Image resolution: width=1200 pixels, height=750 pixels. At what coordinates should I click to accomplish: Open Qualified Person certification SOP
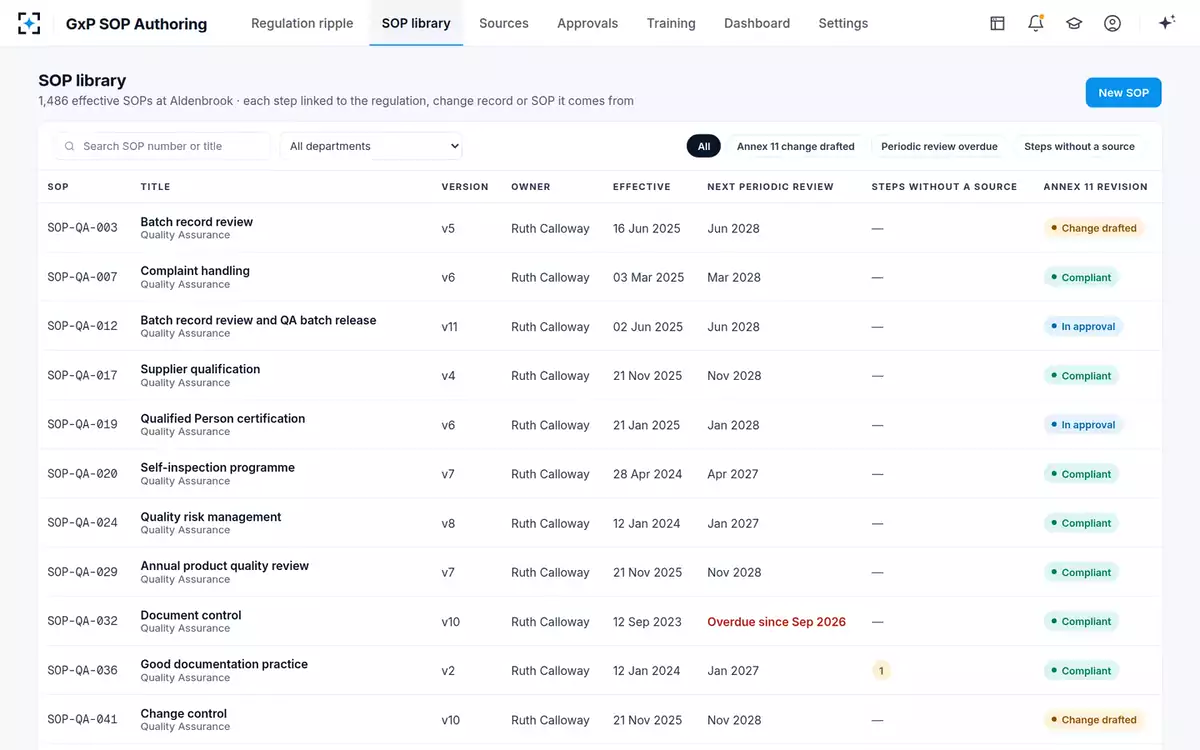point(223,418)
